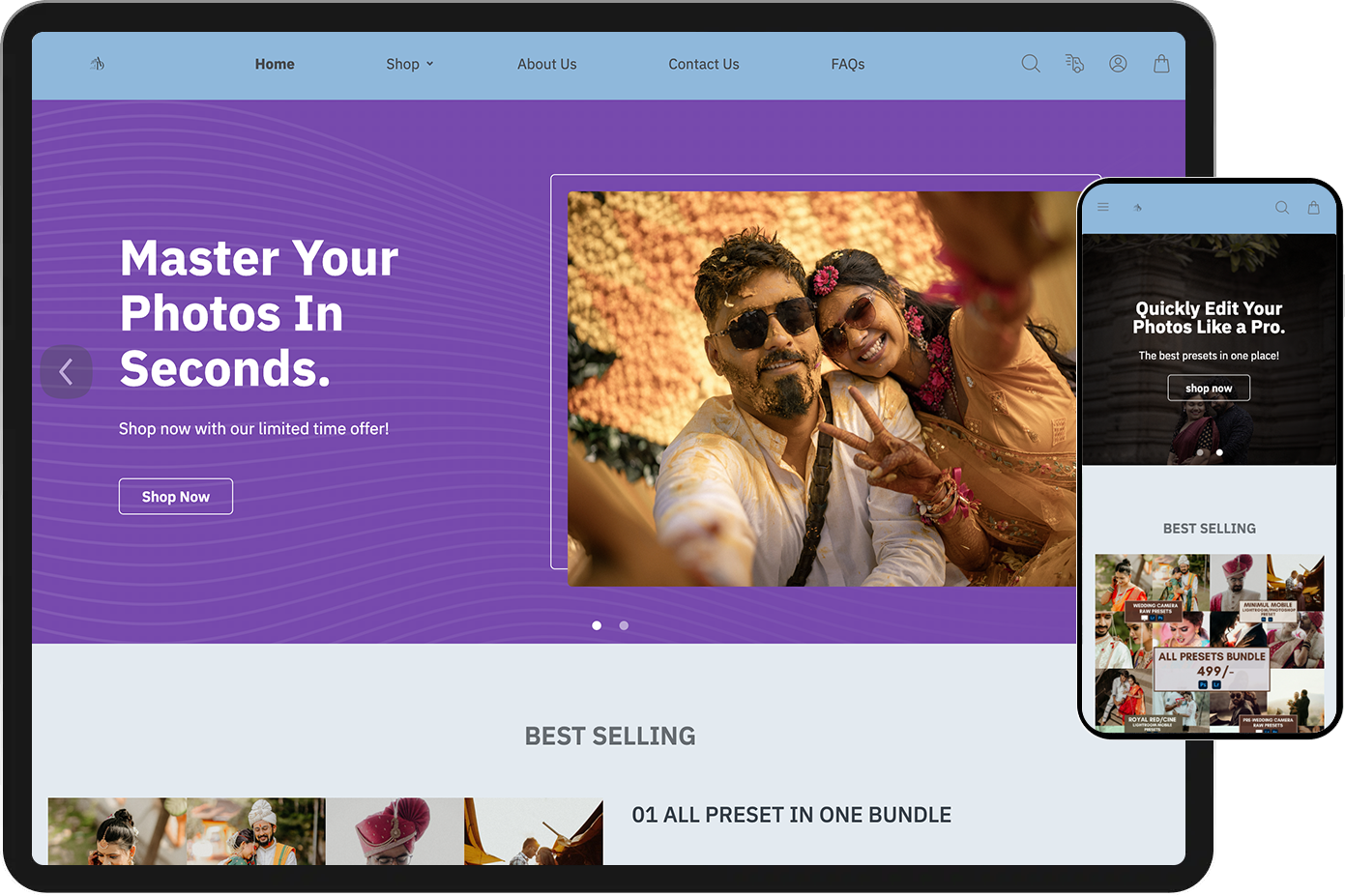Screen dimensions: 1345x896
Task: Open the About Us page
Action: pyautogui.click(x=546, y=64)
